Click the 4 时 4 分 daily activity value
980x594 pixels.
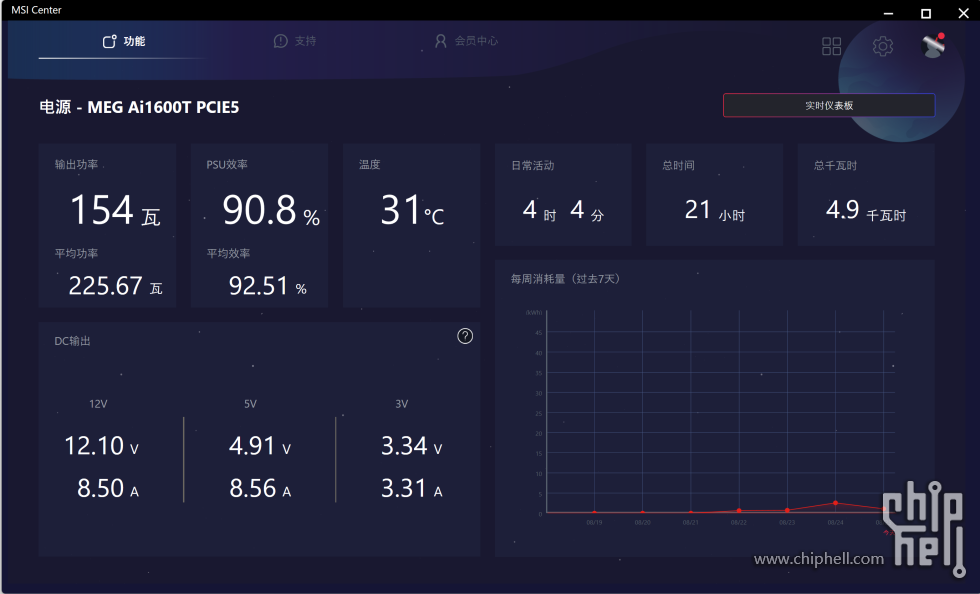click(563, 211)
